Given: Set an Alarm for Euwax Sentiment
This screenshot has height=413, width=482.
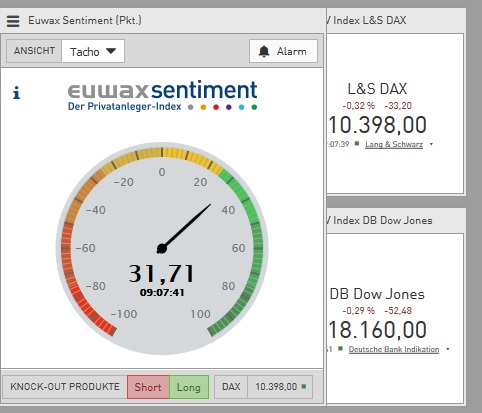Looking at the screenshot, I should 283,51.
